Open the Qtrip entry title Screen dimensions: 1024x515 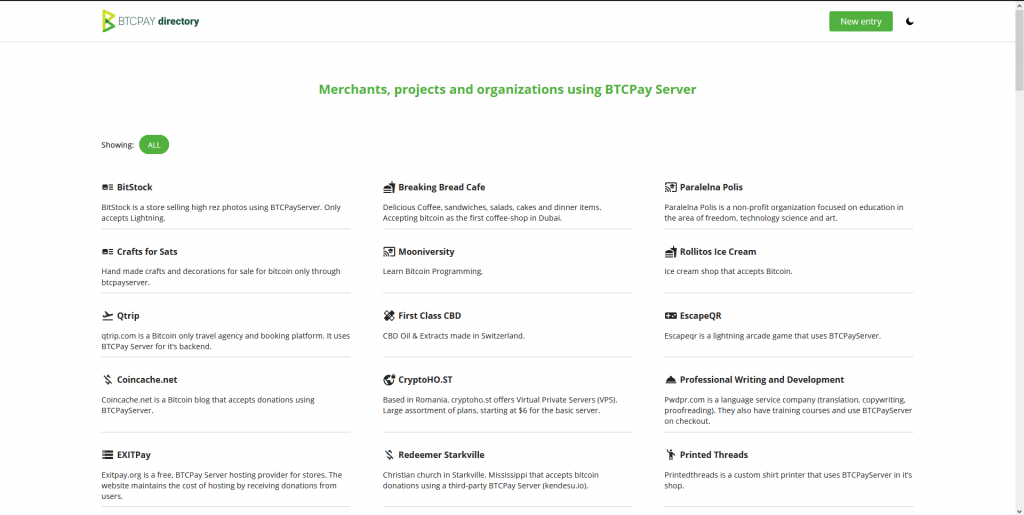[x=128, y=316]
